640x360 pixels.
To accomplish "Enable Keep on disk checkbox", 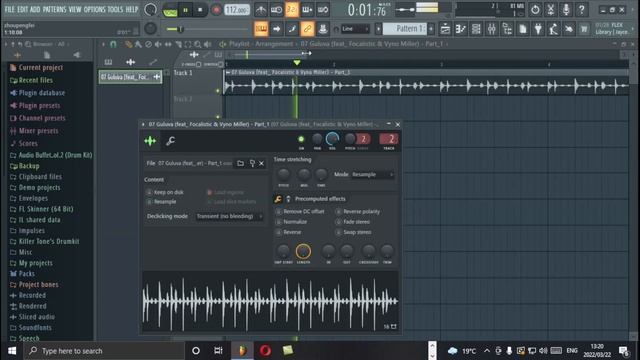I will coord(149,192).
